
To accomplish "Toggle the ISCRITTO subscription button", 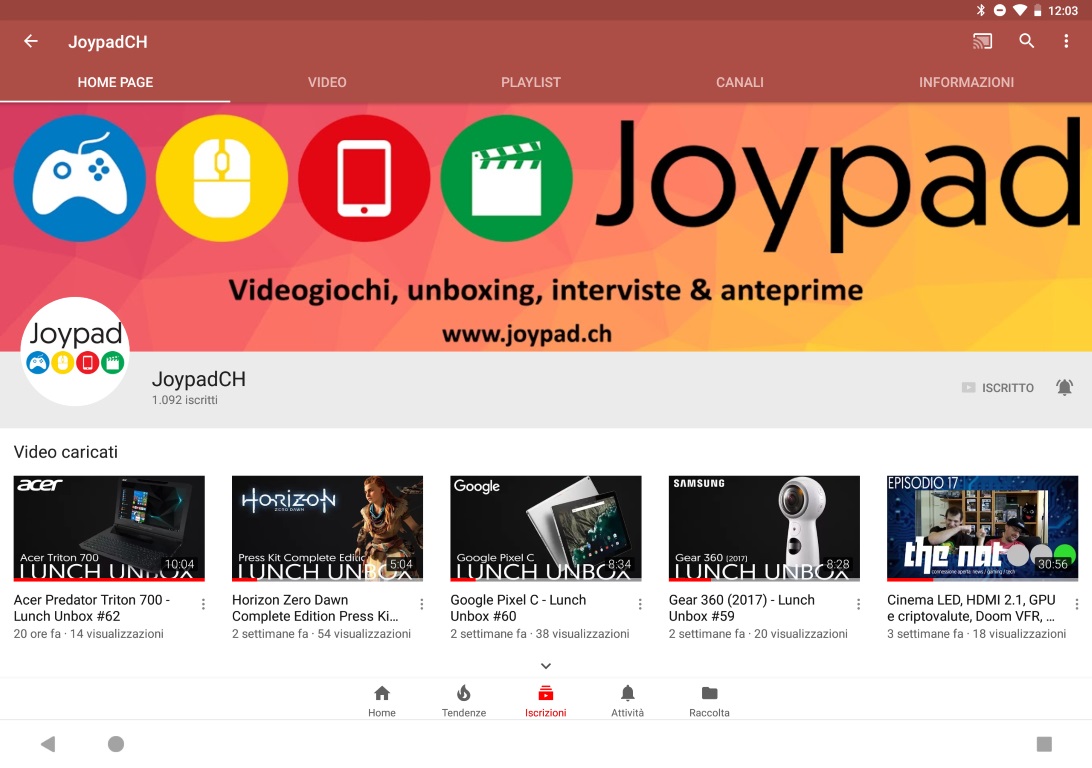I will [x=997, y=388].
